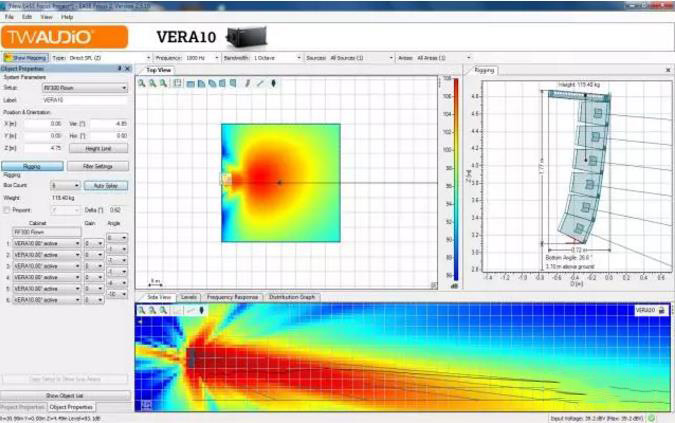Click the Ver angle input field
The image size is (675, 423).
pos(109,124)
